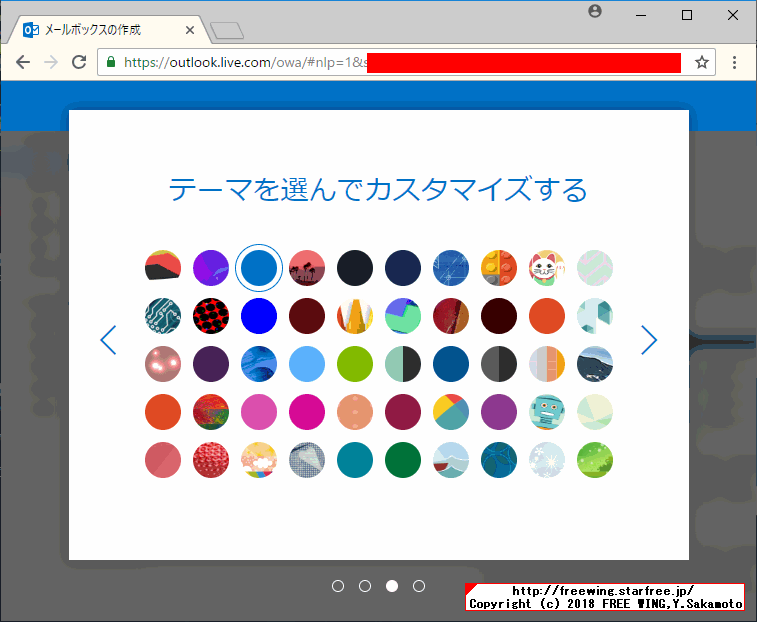757x622 pixels.
Task: Click the address bar URL field
Action: (406, 62)
